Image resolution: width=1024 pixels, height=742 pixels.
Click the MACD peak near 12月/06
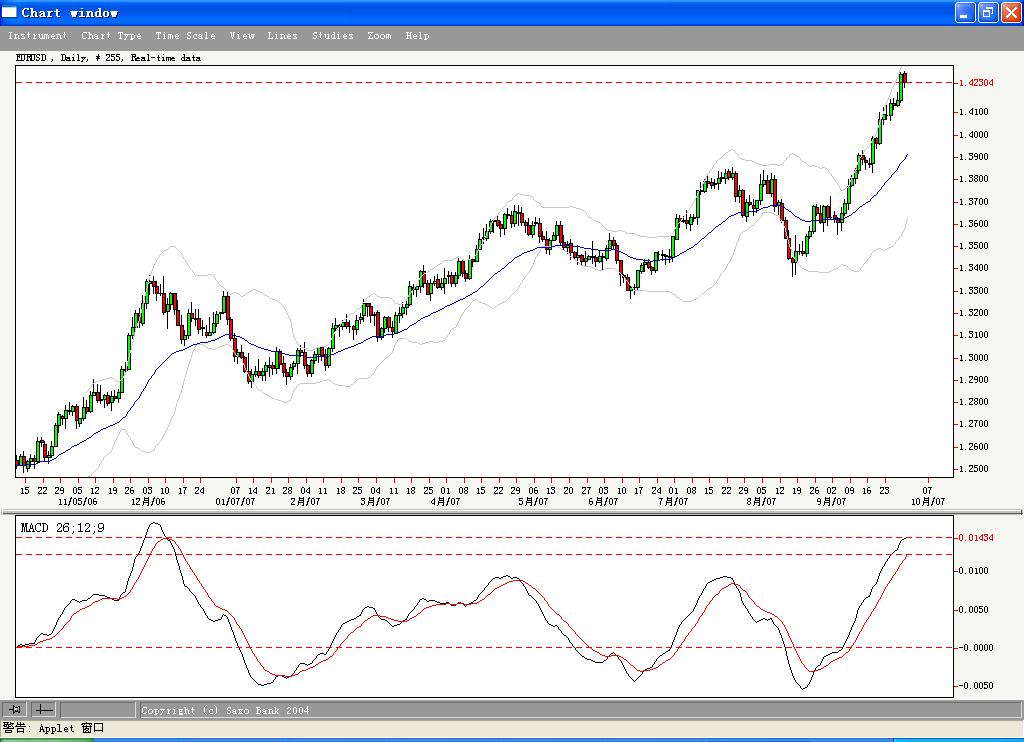[x=155, y=524]
